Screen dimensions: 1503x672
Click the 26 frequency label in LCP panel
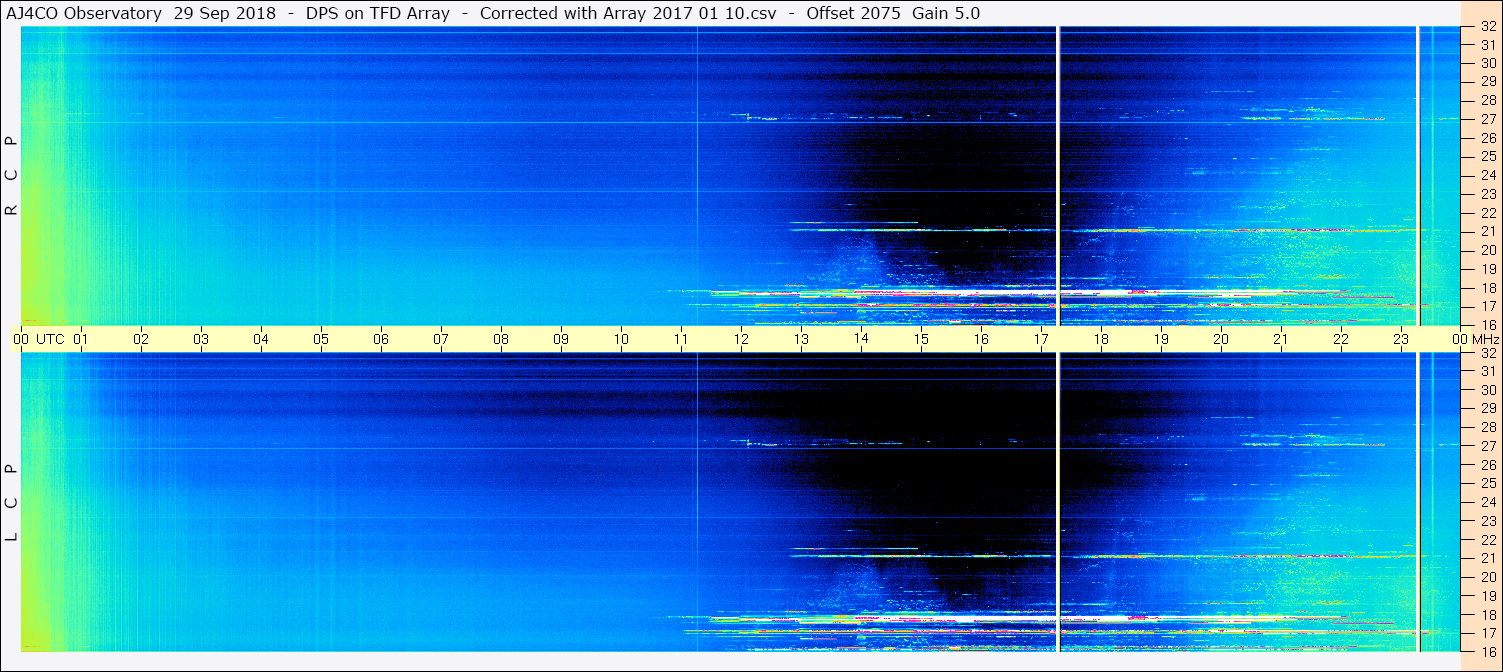point(1487,465)
